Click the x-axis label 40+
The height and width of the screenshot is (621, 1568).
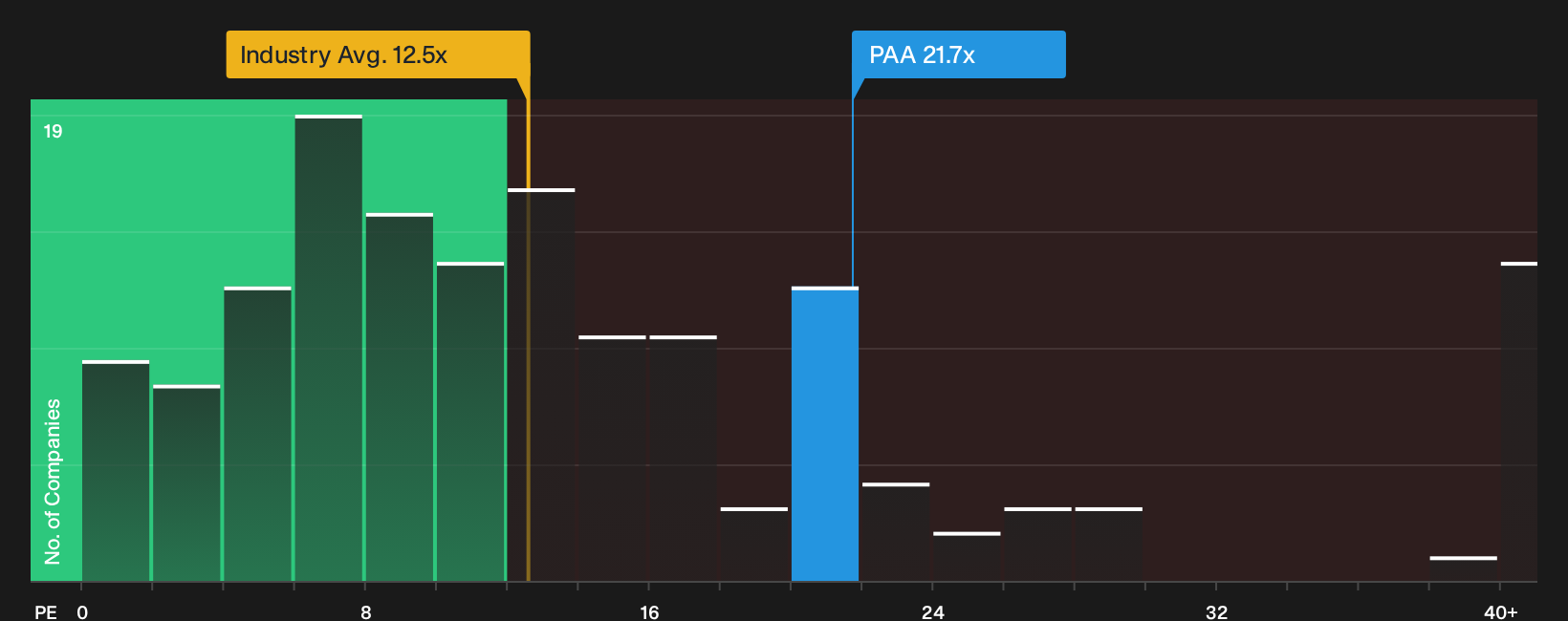1500,612
